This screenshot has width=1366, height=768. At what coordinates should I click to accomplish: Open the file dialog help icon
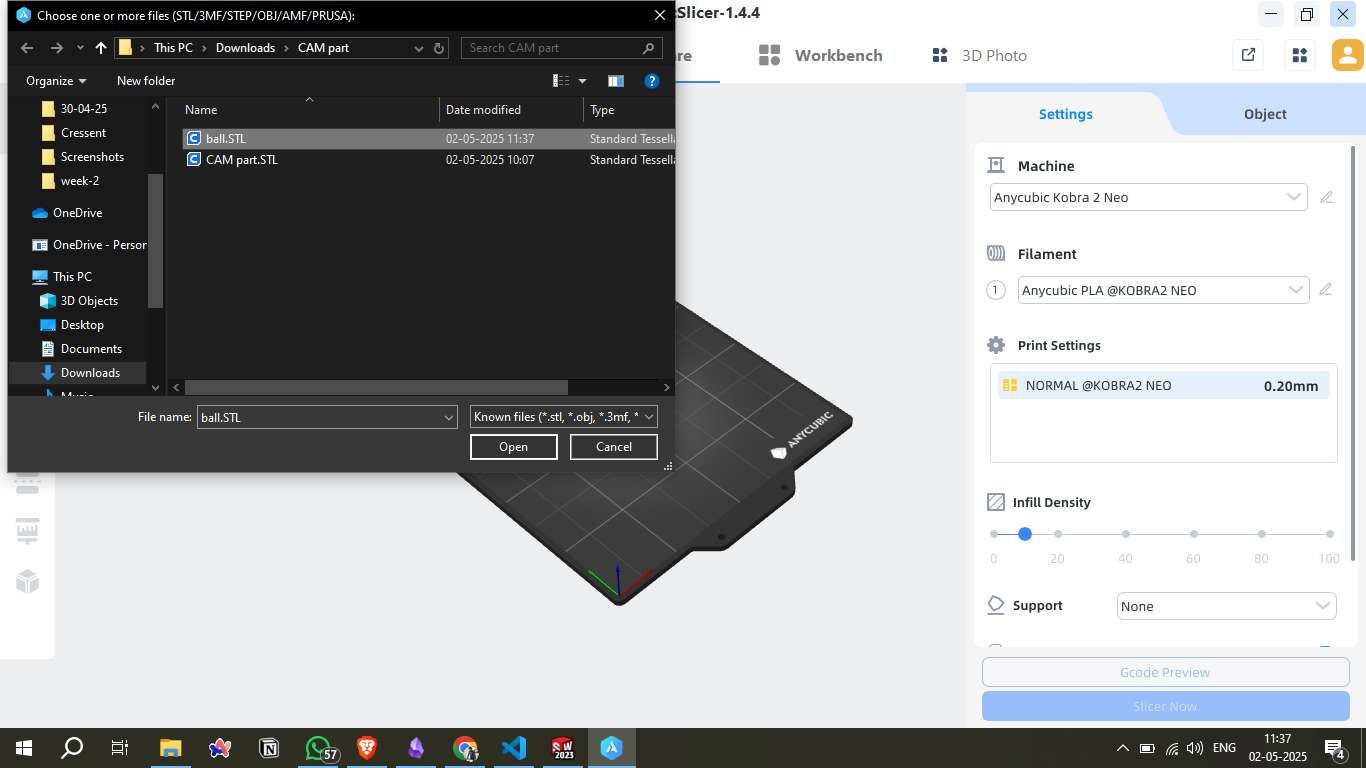click(652, 81)
